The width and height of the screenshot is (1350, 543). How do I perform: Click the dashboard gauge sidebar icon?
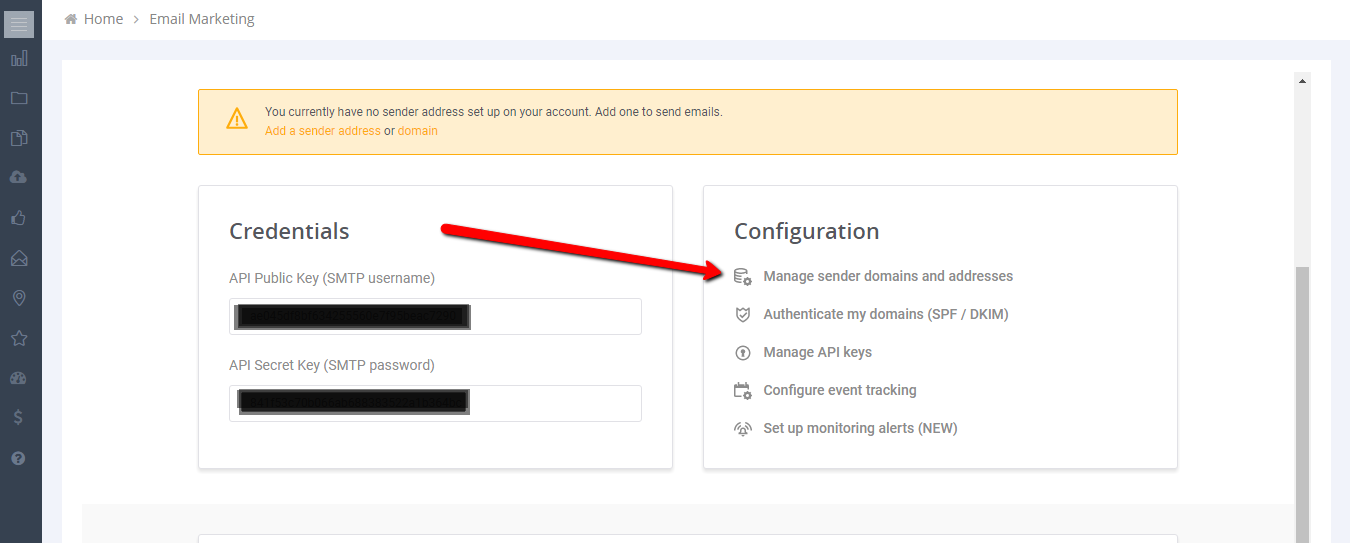(x=19, y=378)
